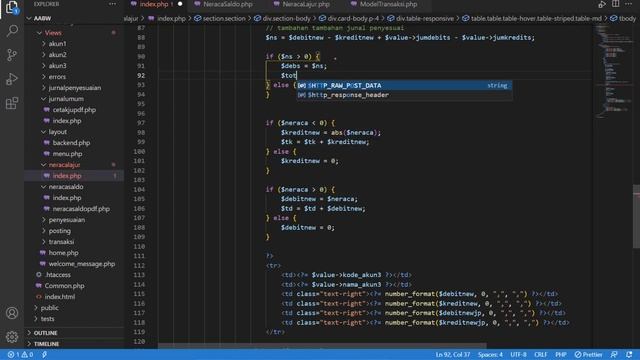Switch to the index.php editor tab
Screen dimensions: 640x360
pos(154,4)
